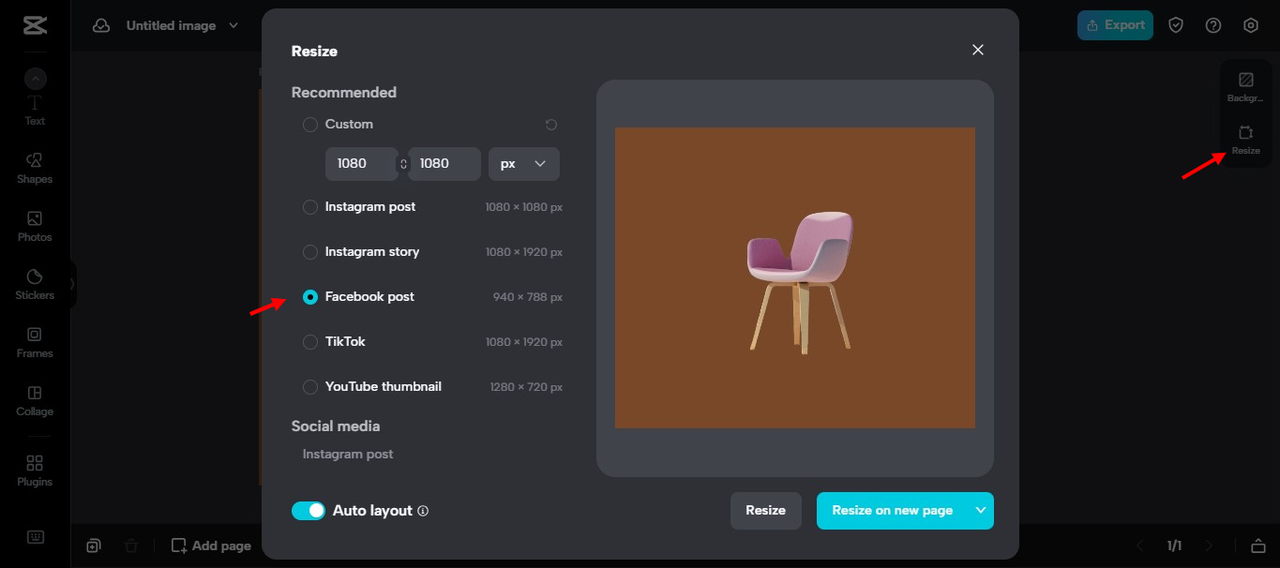The height and width of the screenshot is (568, 1280).
Task: Go to the next page arrow
Action: point(1209,546)
